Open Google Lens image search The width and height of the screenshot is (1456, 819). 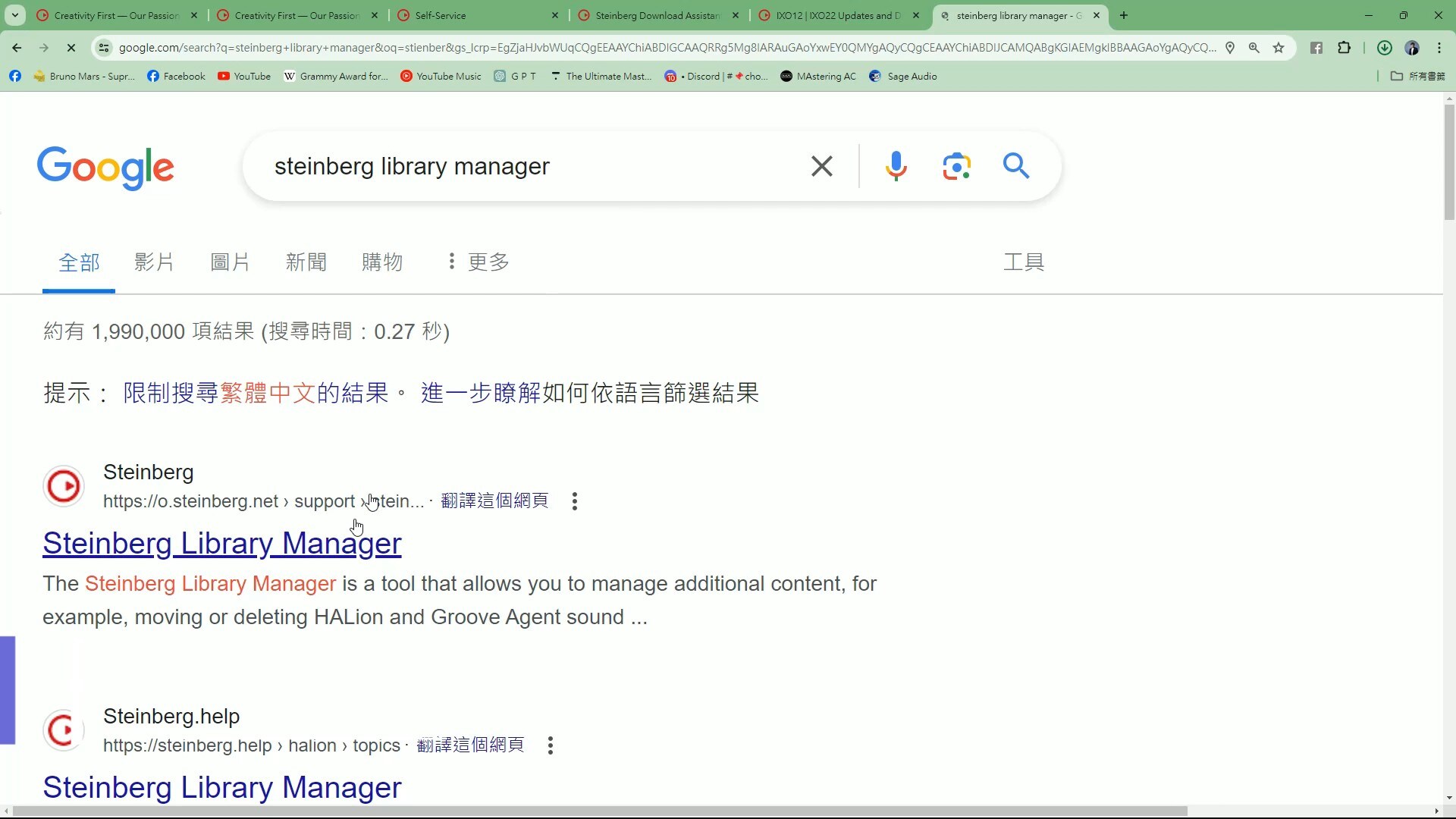pyautogui.click(x=956, y=166)
